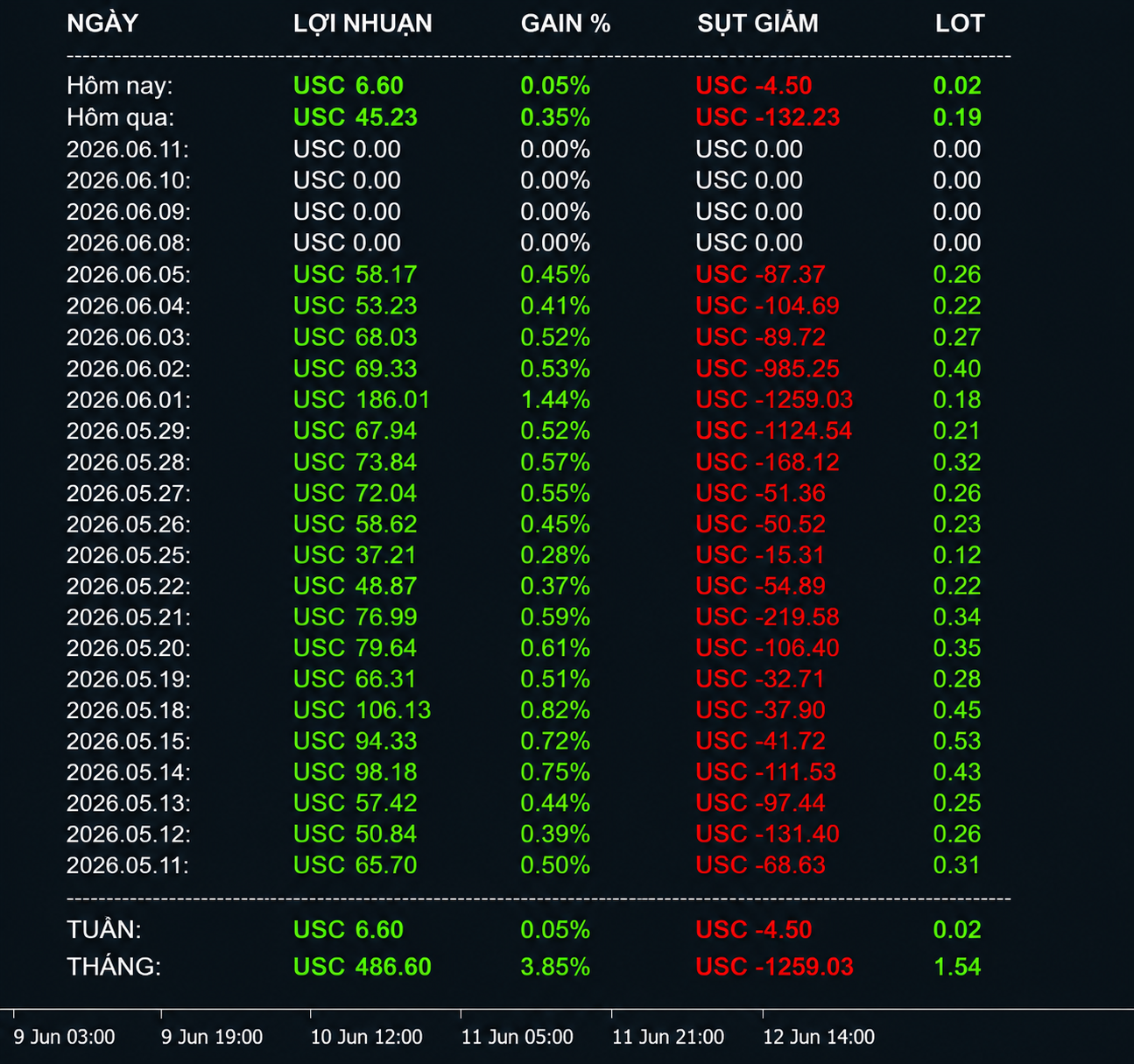Click timeline marker 11 Jun 05:00
Screen dimensions: 1134x1064
pos(518,1037)
